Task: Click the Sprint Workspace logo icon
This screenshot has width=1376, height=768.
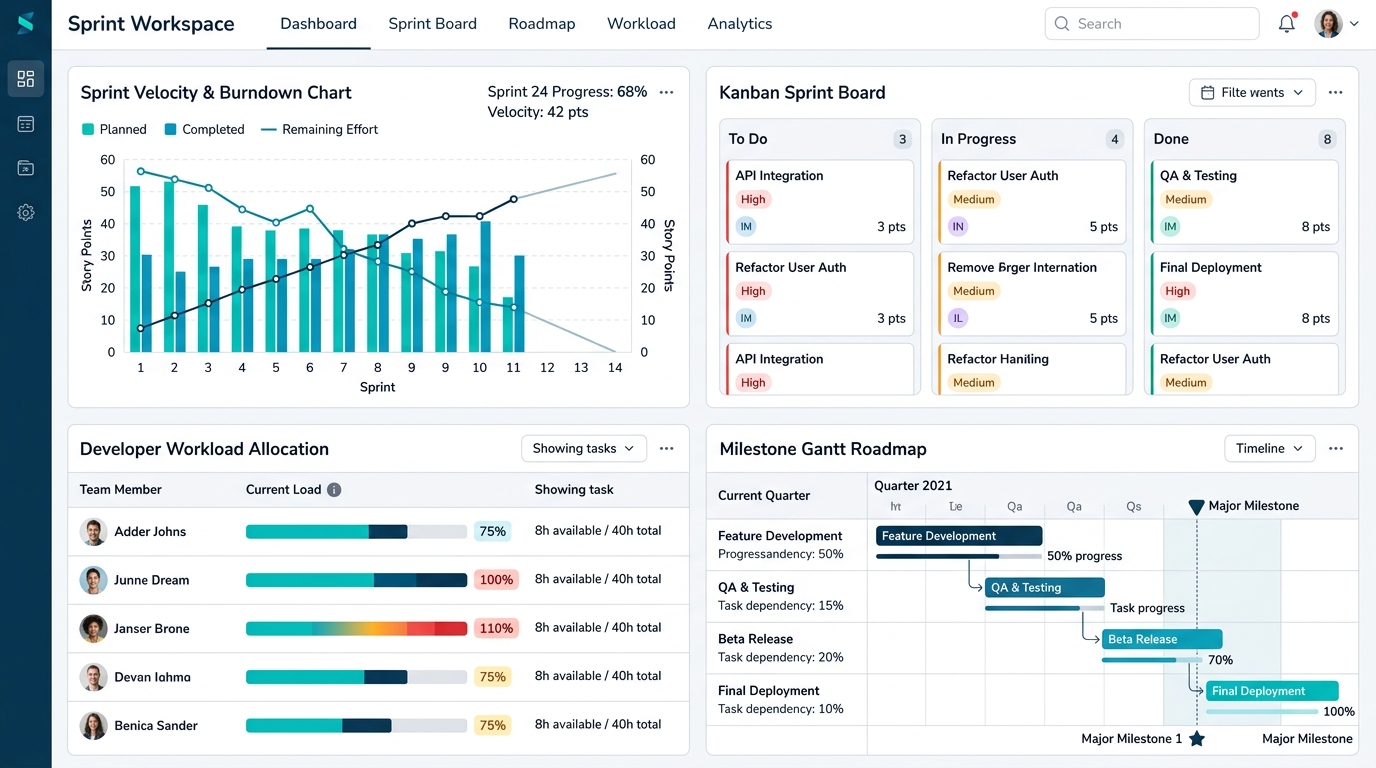Action: [x=25, y=23]
